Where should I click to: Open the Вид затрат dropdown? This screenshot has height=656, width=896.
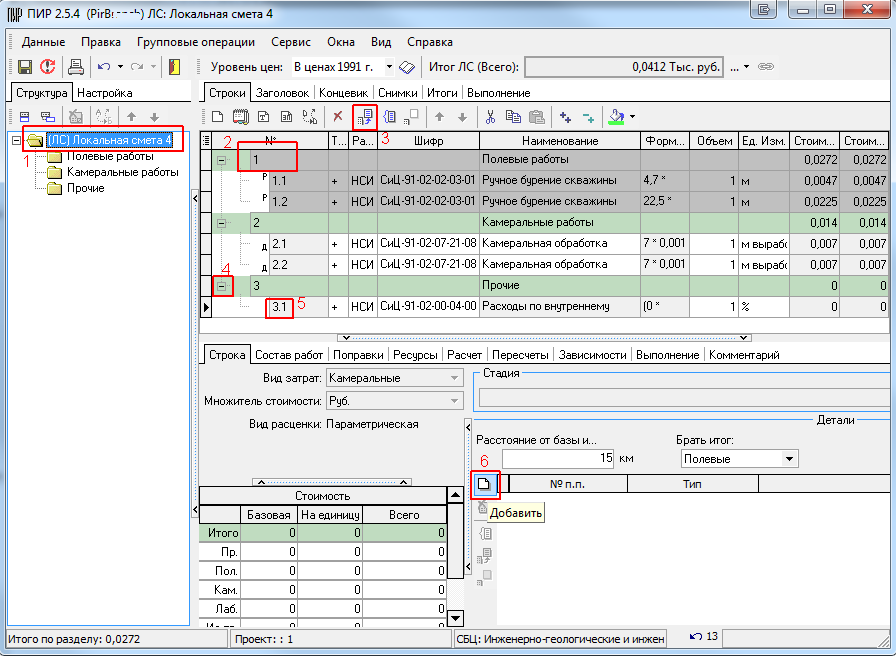tap(455, 378)
